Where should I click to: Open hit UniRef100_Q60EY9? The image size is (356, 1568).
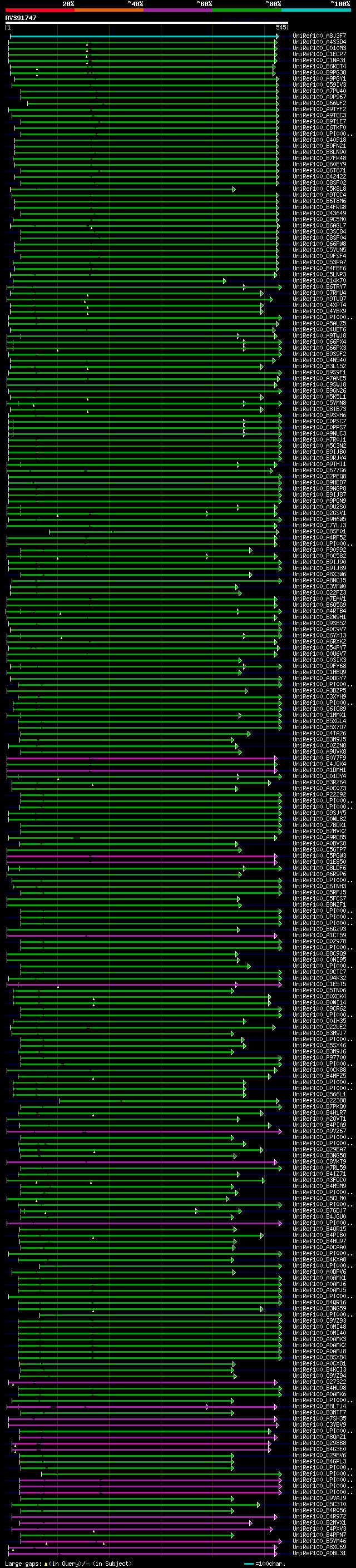(319, 164)
